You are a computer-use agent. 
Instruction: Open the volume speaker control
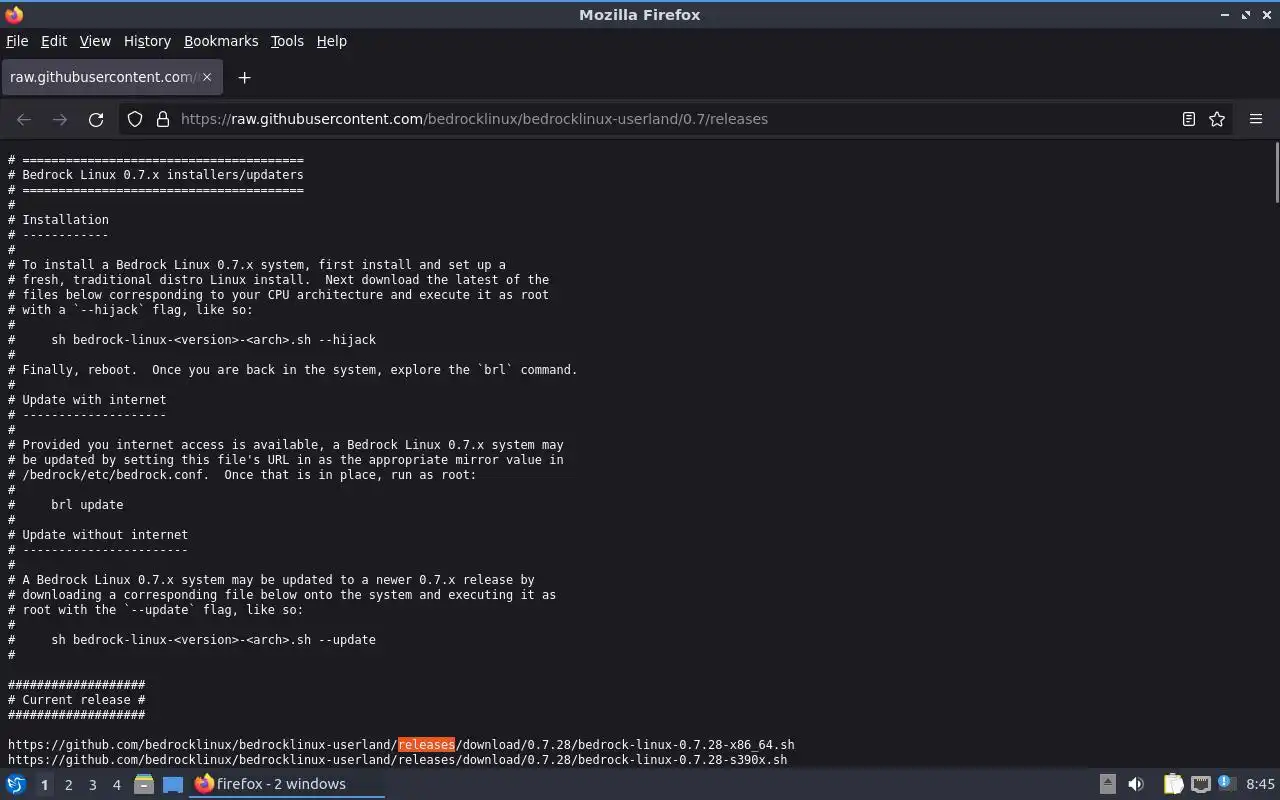click(1136, 784)
